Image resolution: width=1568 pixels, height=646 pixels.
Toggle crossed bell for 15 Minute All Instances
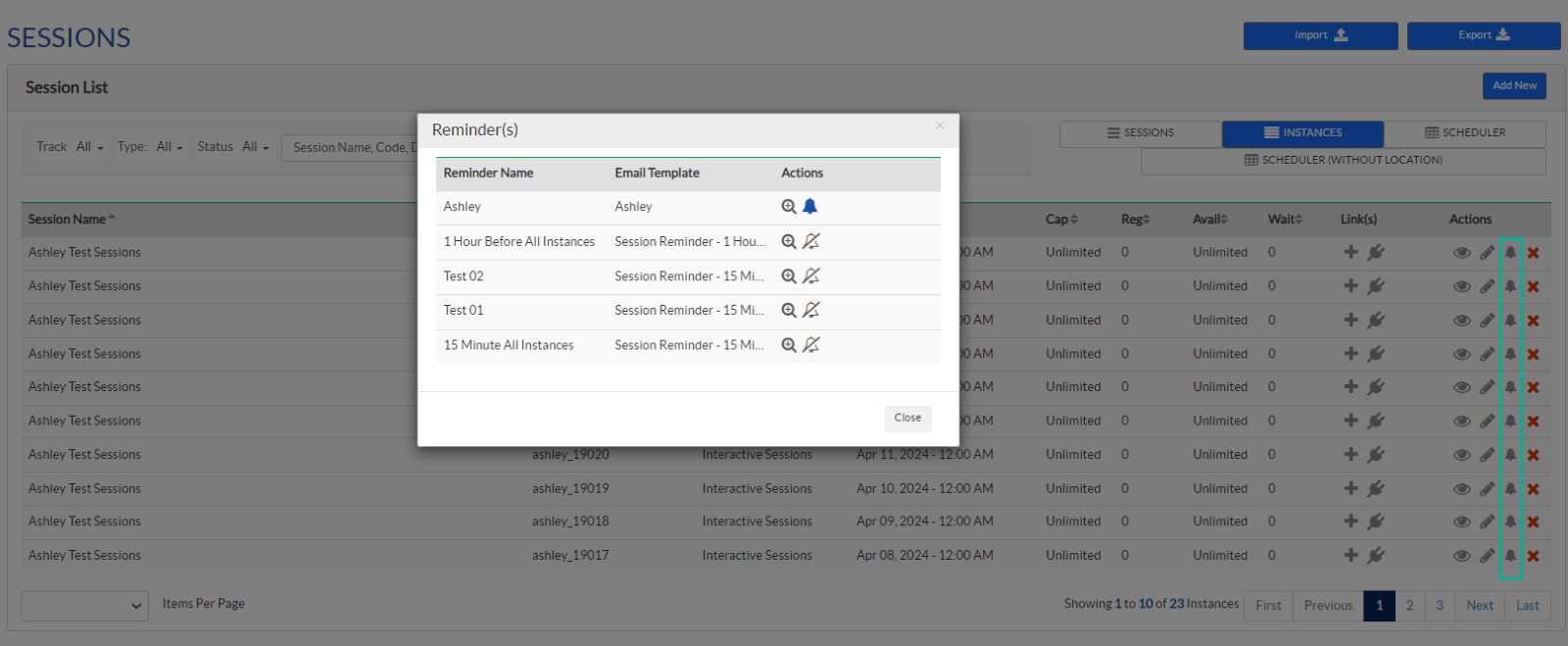click(810, 345)
